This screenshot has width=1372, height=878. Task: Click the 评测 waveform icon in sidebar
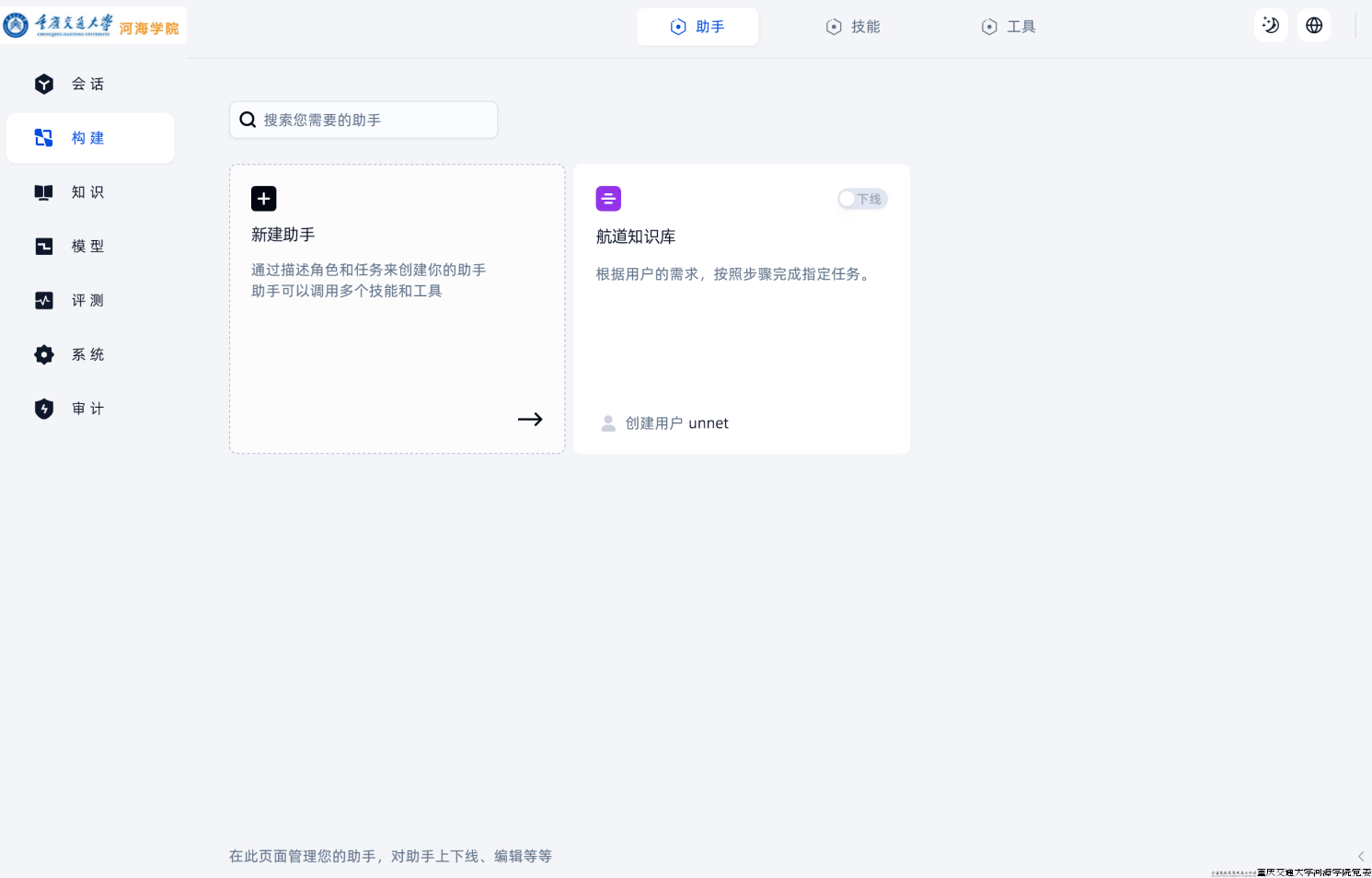click(44, 301)
